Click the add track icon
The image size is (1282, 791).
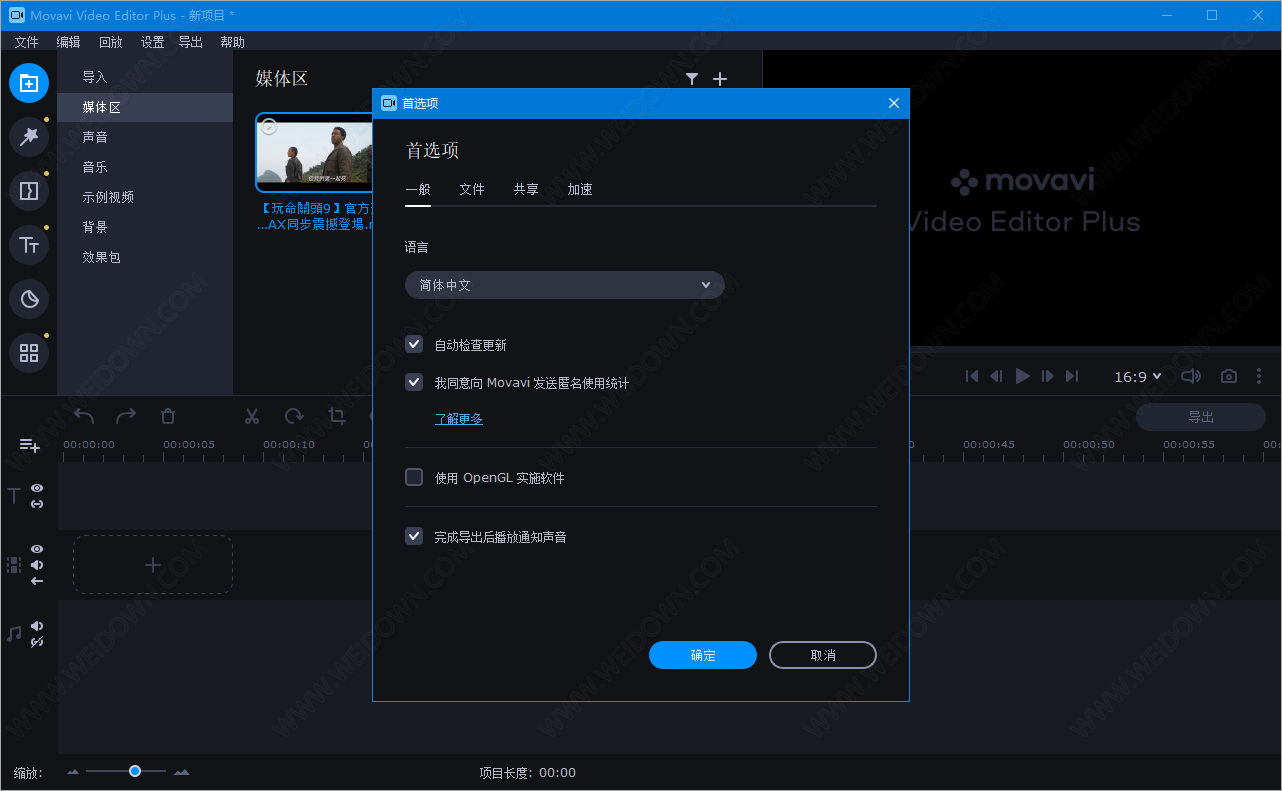29,445
